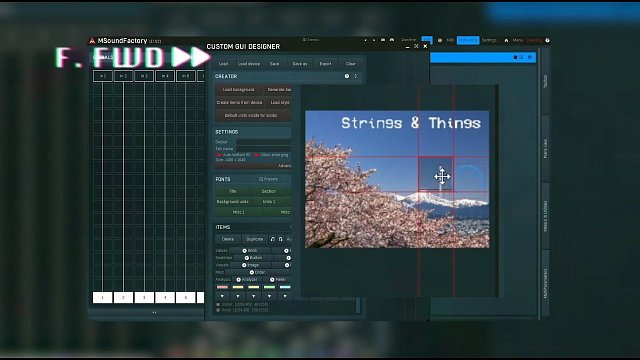Click the Delete button in ITEMS
The width and height of the screenshot is (640, 360).
tap(228, 239)
